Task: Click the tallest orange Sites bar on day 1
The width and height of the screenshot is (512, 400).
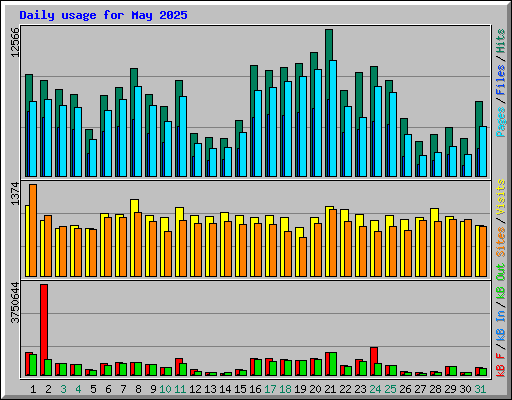Action: click(x=33, y=230)
